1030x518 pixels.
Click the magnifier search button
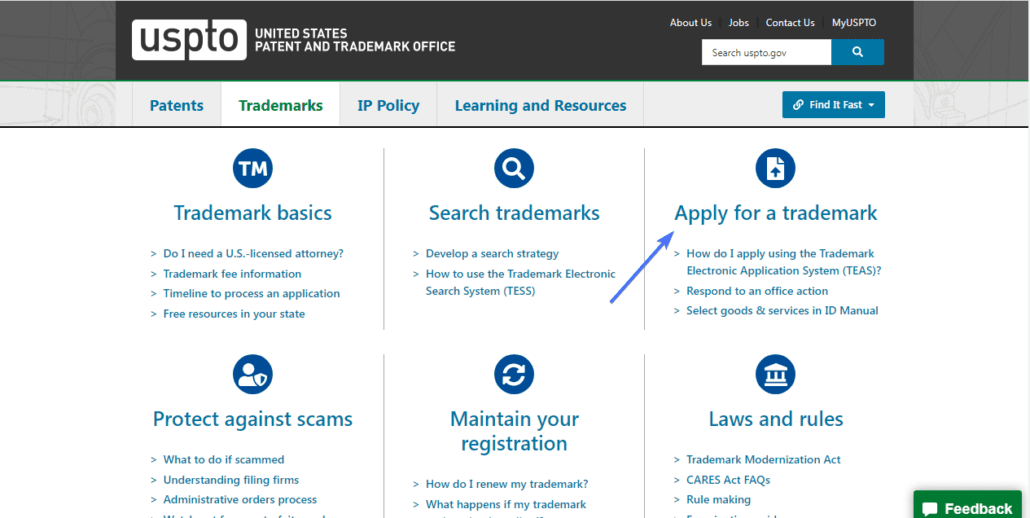[x=857, y=53]
